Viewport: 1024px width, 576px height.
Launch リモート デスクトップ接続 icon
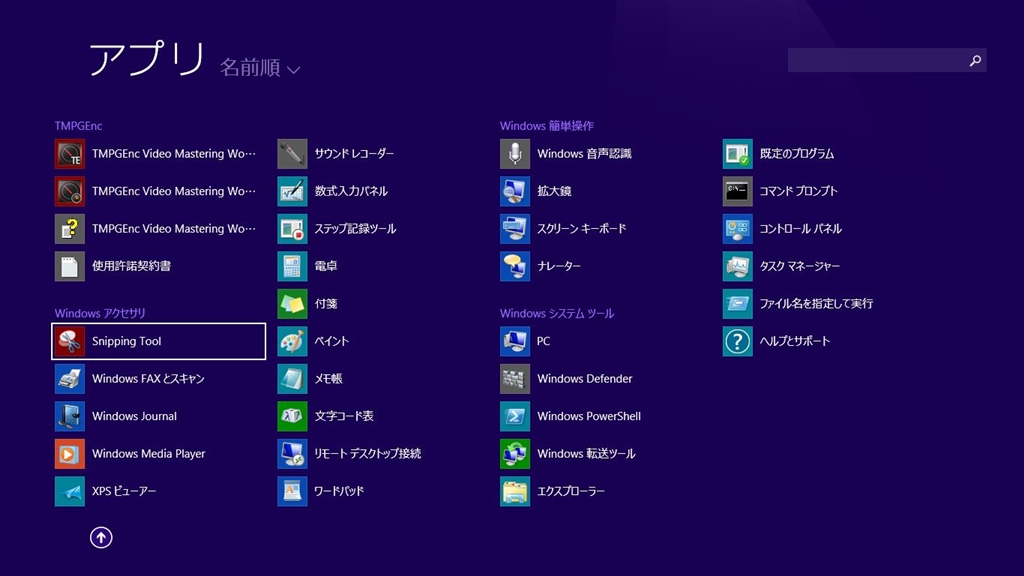293,454
